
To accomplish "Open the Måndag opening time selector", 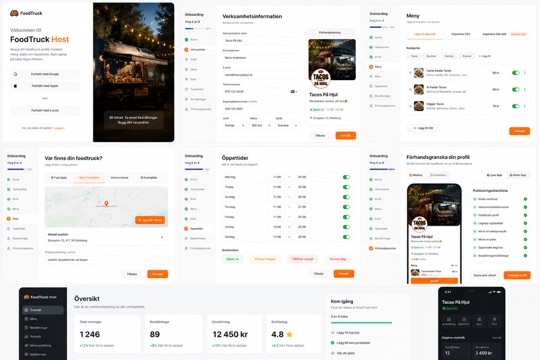I will click(277, 177).
